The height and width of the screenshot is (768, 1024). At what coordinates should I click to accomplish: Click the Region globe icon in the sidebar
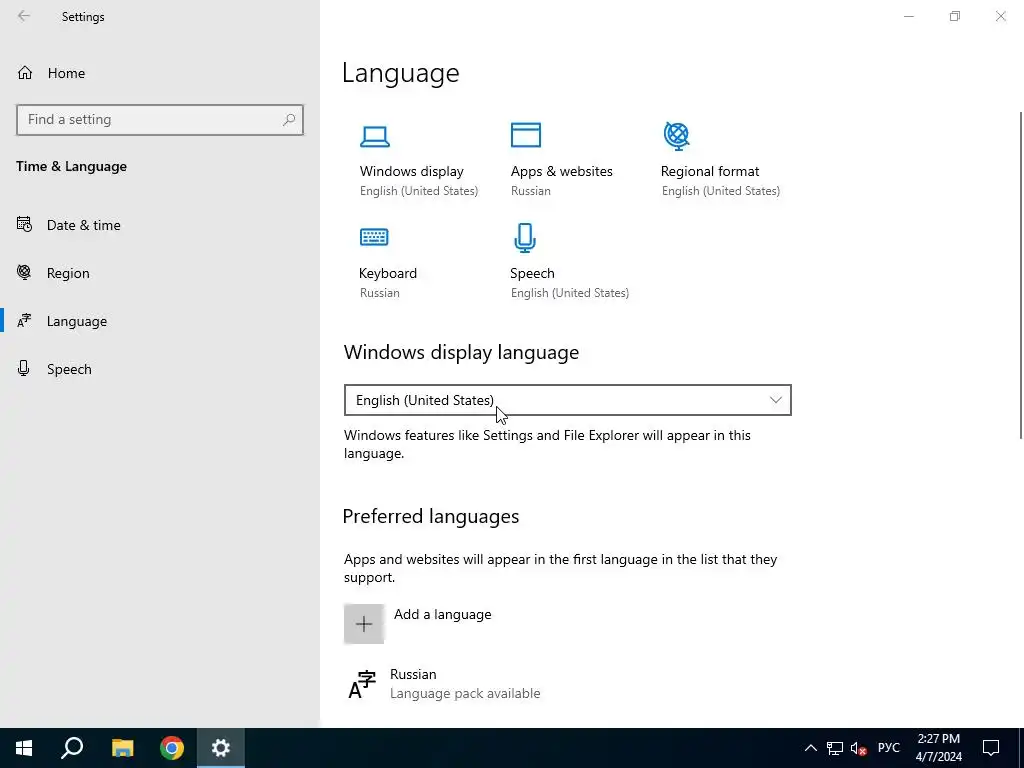coord(24,272)
